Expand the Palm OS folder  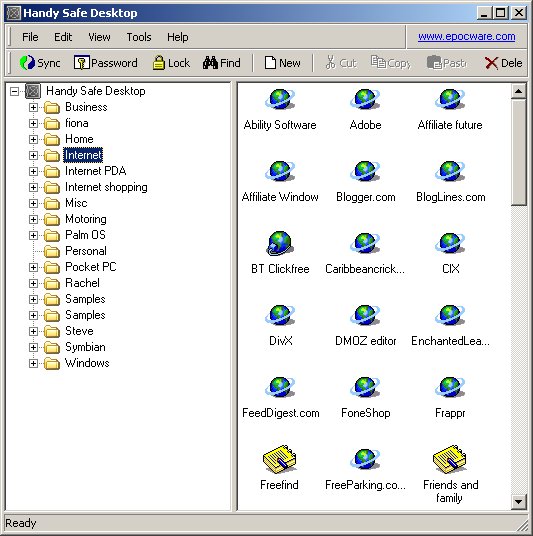point(33,235)
